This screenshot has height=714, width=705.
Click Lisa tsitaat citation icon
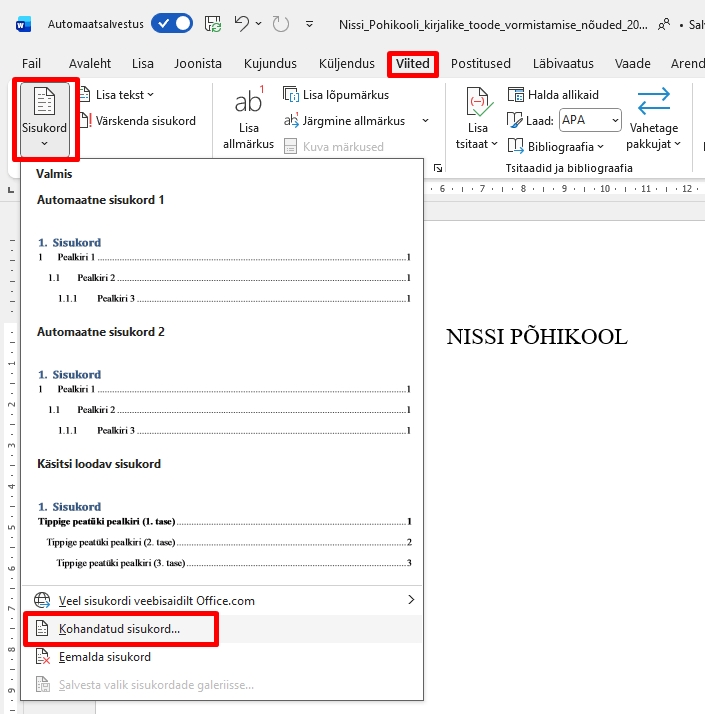pyautogui.click(x=478, y=104)
